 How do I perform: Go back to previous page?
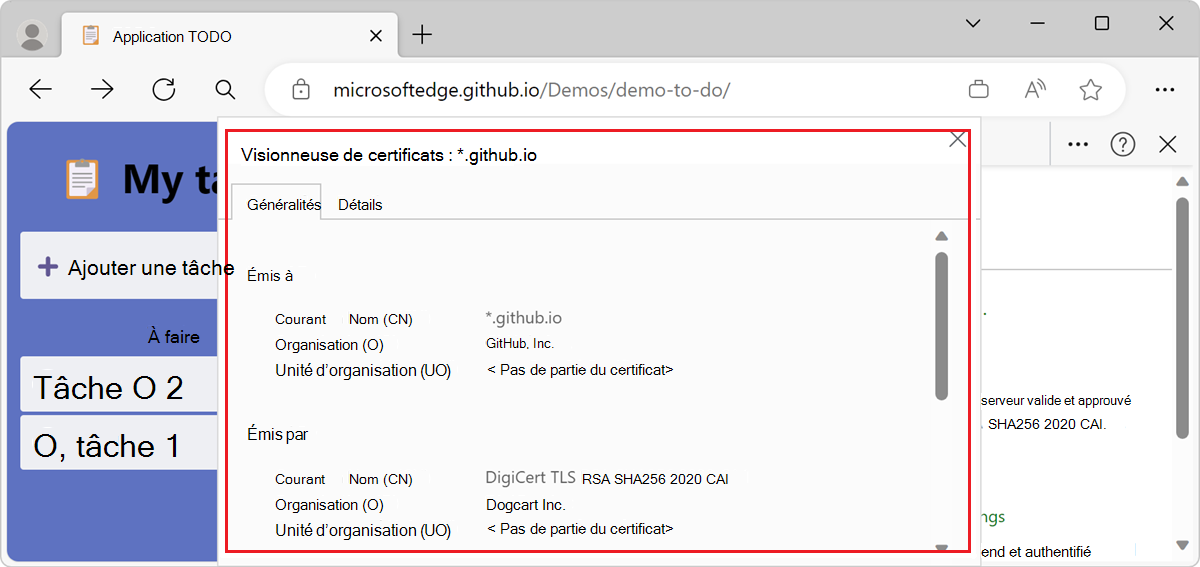pos(40,90)
